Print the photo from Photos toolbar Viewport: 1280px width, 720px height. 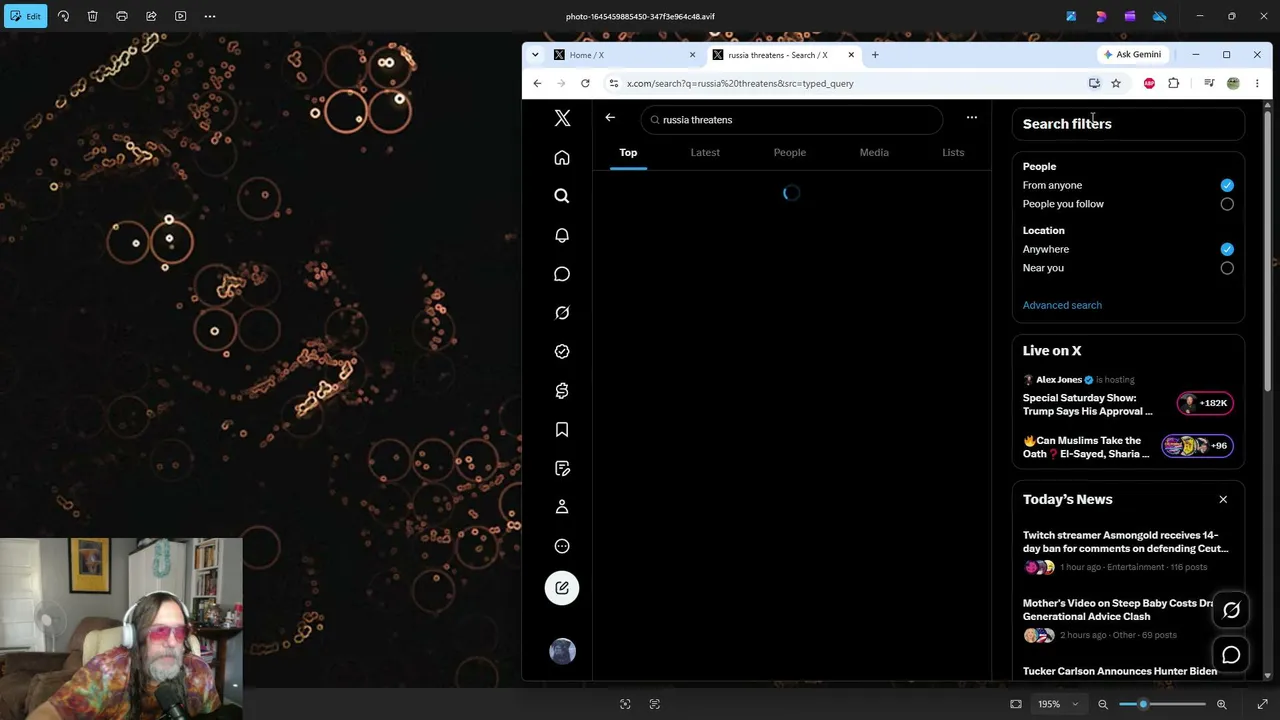[x=122, y=16]
